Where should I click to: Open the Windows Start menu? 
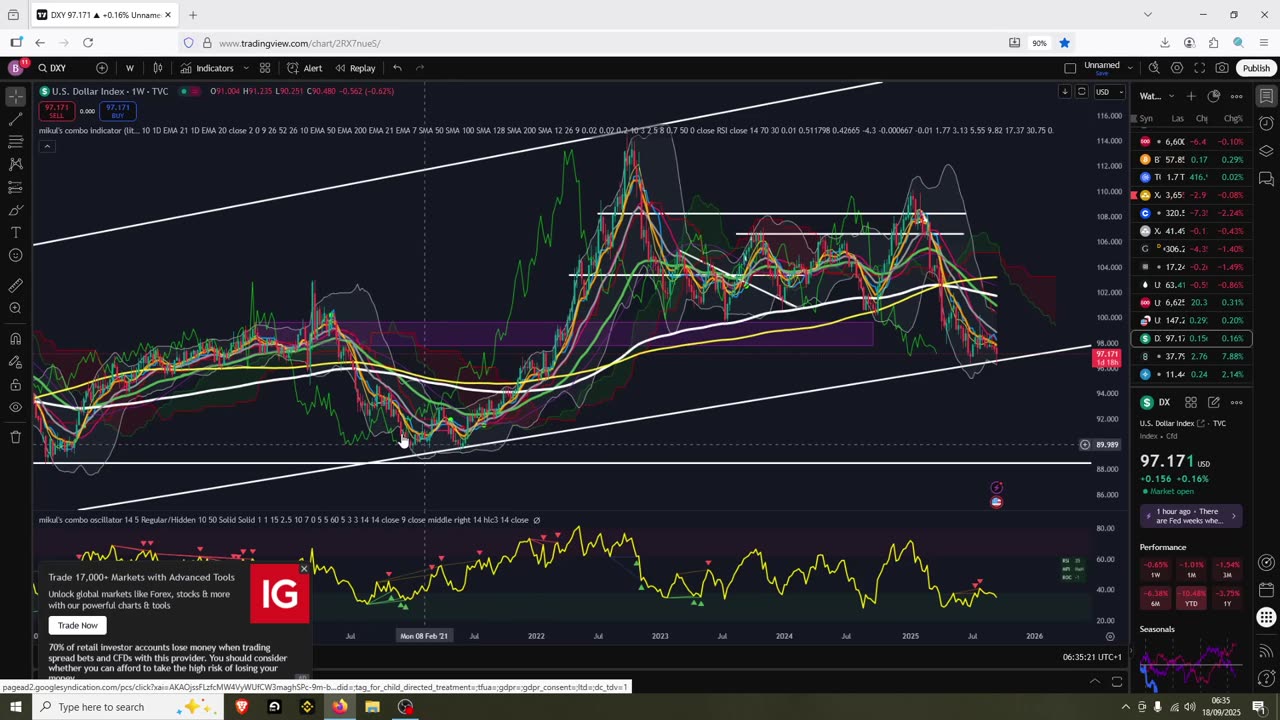pyautogui.click(x=15, y=707)
